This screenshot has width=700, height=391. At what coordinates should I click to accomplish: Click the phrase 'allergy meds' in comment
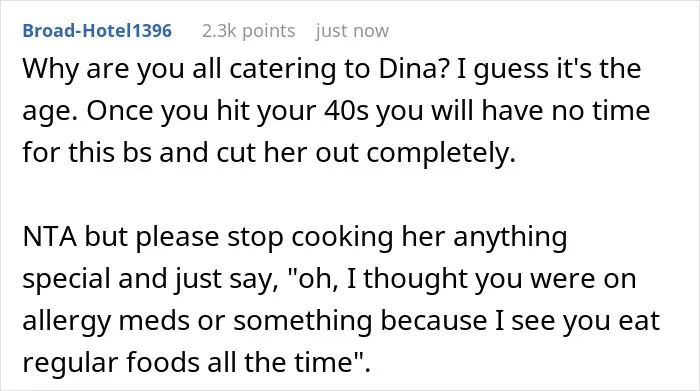pyautogui.click(x=106, y=320)
